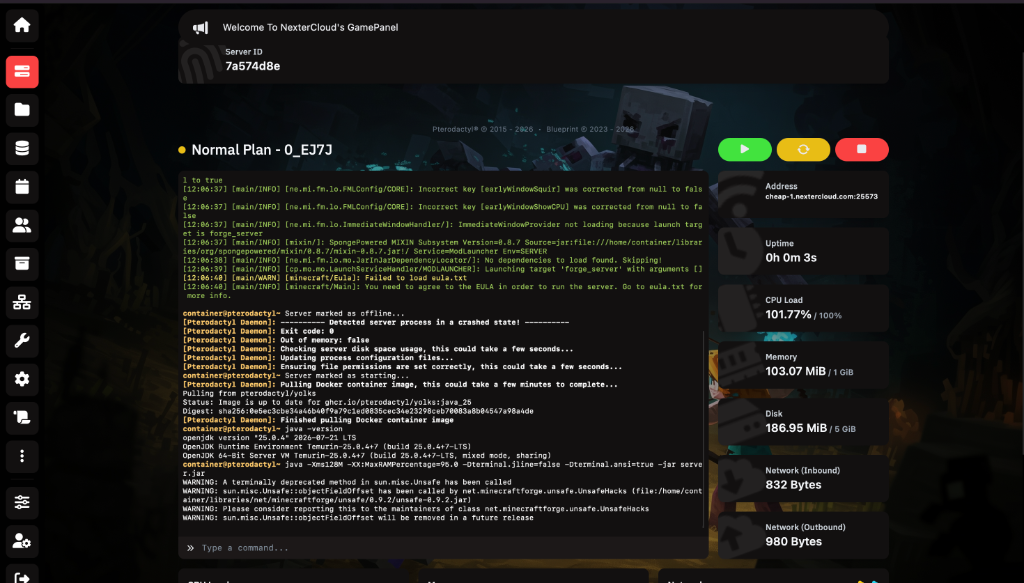Click the Server marked as offline line
This screenshot has height=583, width=1024.
click(x=293, y=313)
